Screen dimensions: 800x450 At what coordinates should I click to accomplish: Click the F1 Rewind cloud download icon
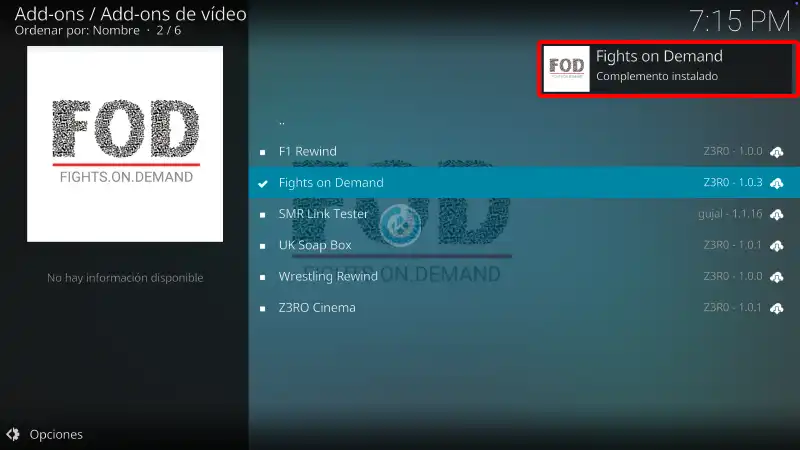coord(777,152)
